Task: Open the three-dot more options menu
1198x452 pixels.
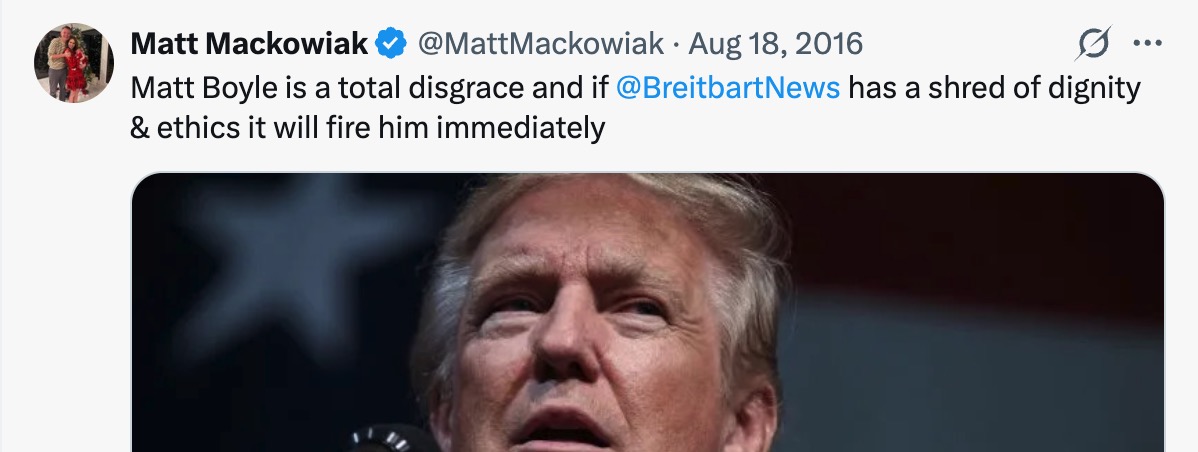Action: tap(1147, 44)
